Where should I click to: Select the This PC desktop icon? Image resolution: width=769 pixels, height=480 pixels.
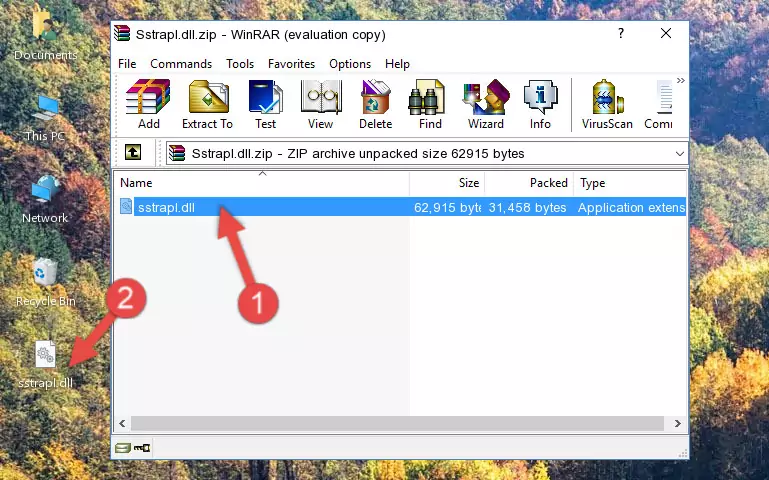(x=45, y=119)
